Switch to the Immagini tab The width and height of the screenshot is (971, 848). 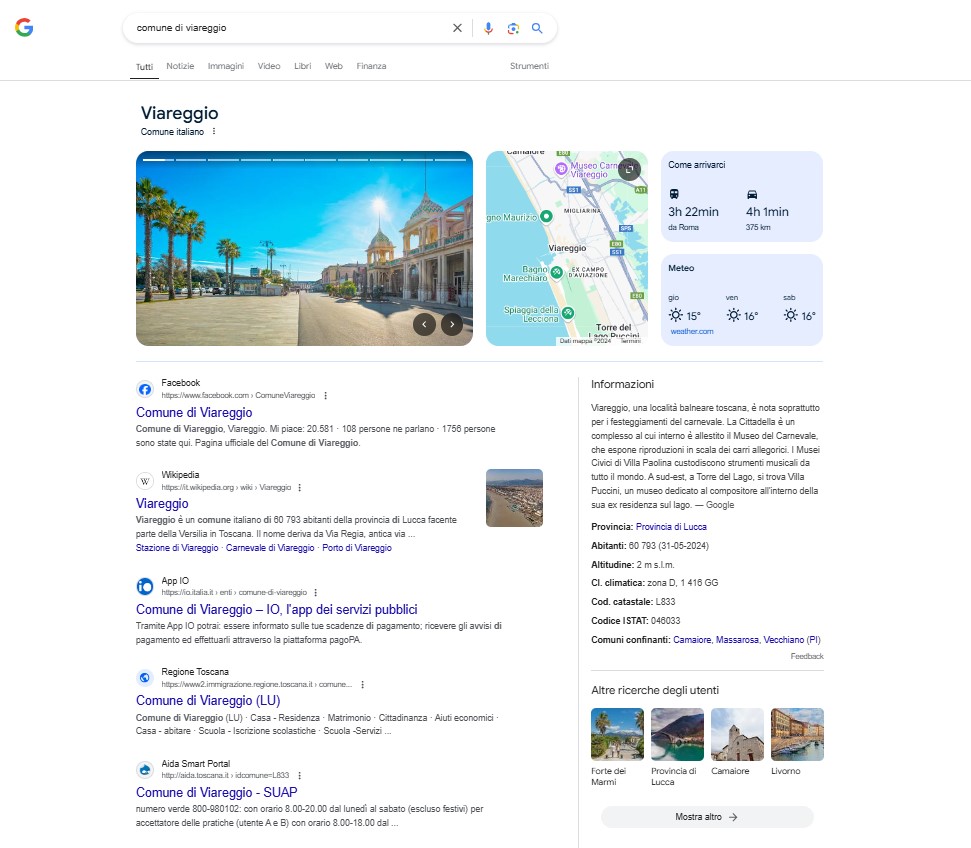tap(225, 66)
